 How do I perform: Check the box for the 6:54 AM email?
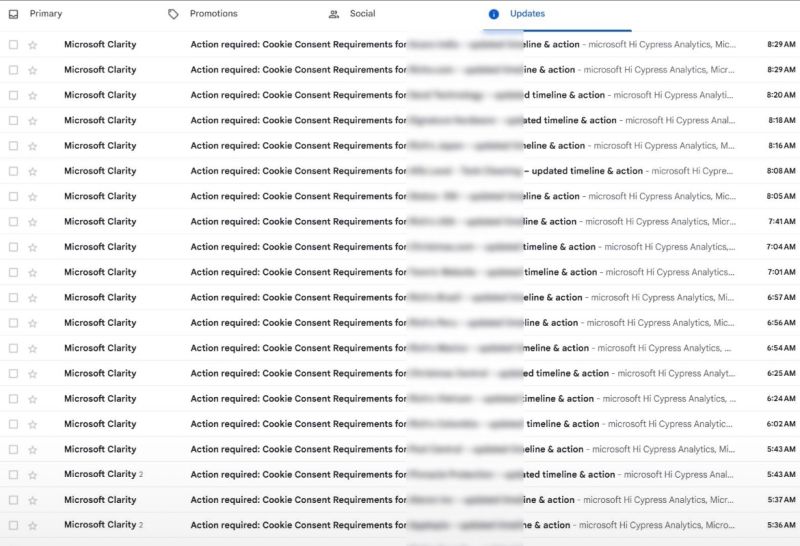pyautogui.click(x=13, y=348)
